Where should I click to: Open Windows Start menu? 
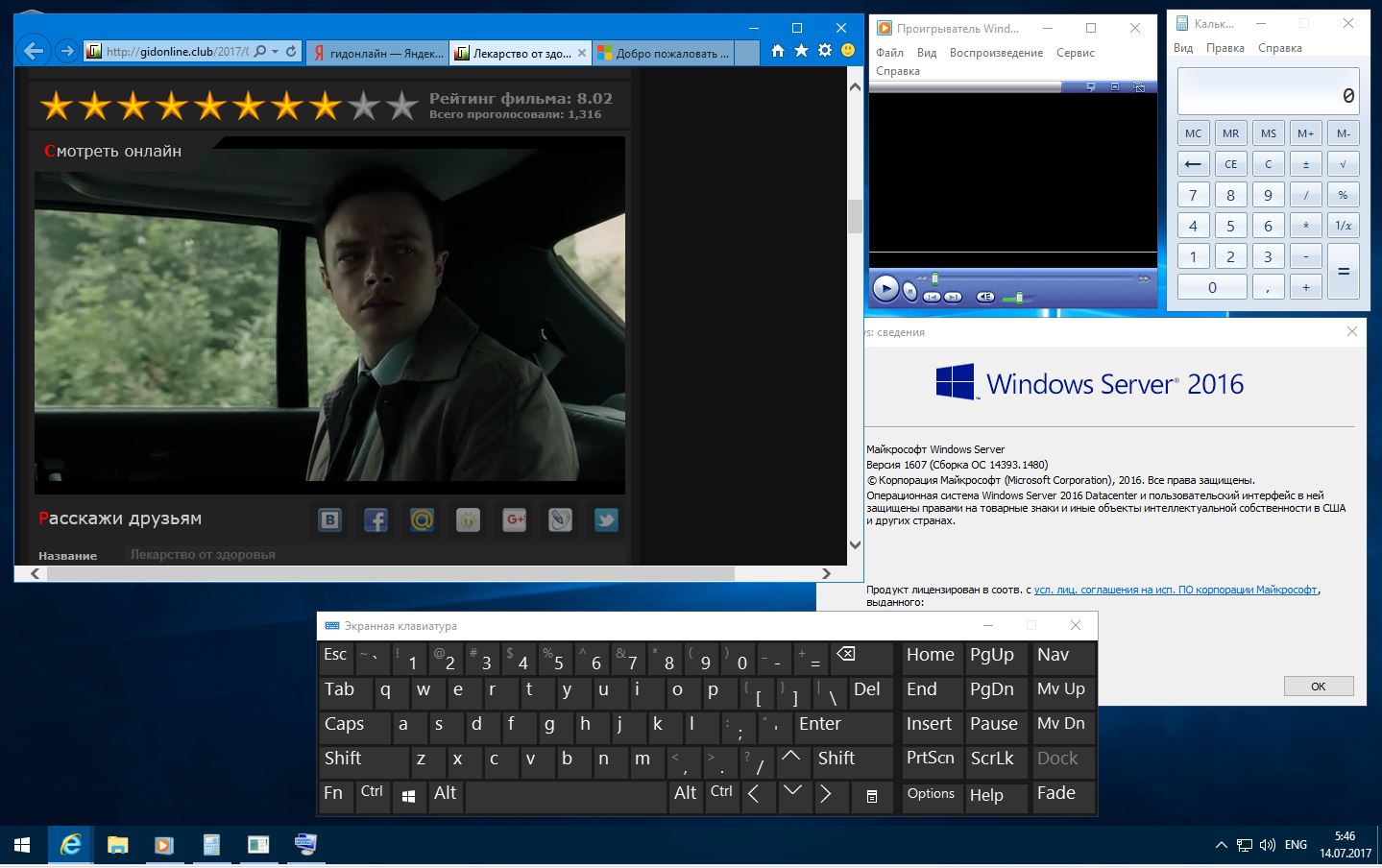point(22,845)
